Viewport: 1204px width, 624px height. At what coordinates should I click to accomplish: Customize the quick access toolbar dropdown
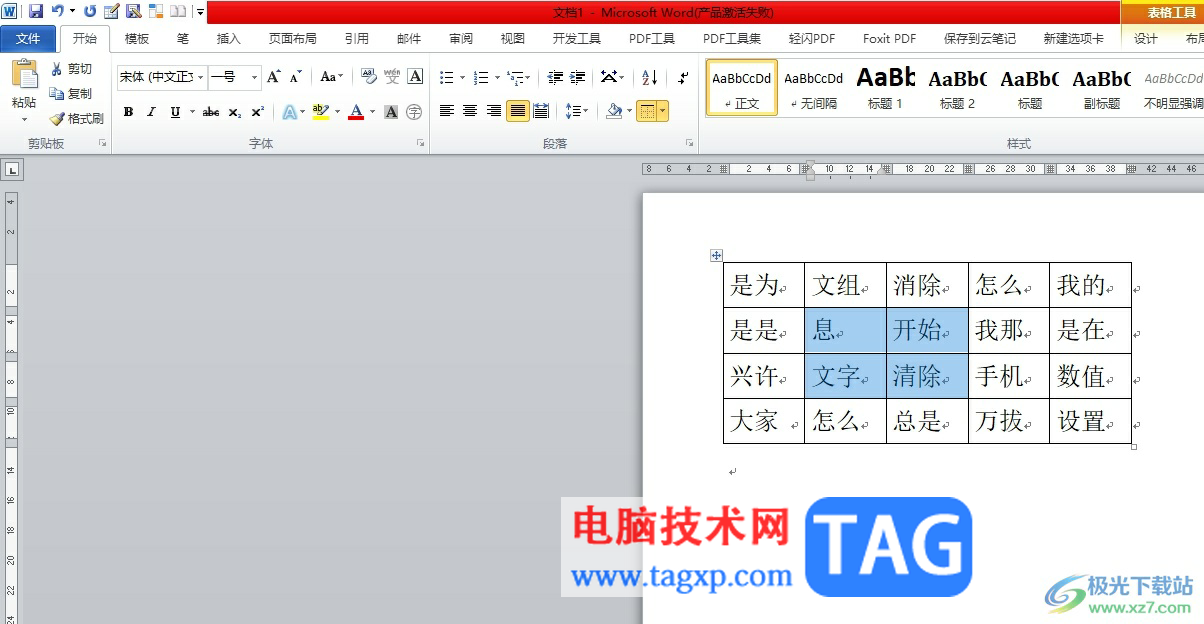coord(200,12)
